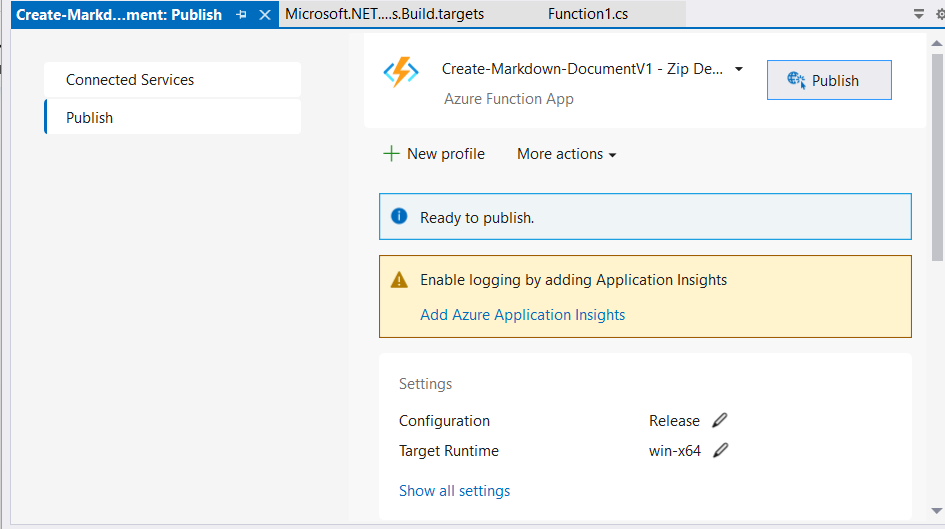Open the Function1.cs tab
This screenshot has height=529, width=945.
(x=588, y=14)
